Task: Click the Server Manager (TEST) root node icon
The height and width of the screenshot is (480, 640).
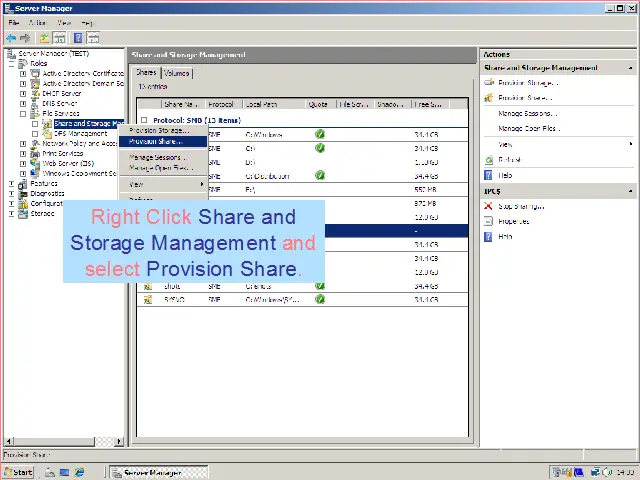Action: pos(11,53)
